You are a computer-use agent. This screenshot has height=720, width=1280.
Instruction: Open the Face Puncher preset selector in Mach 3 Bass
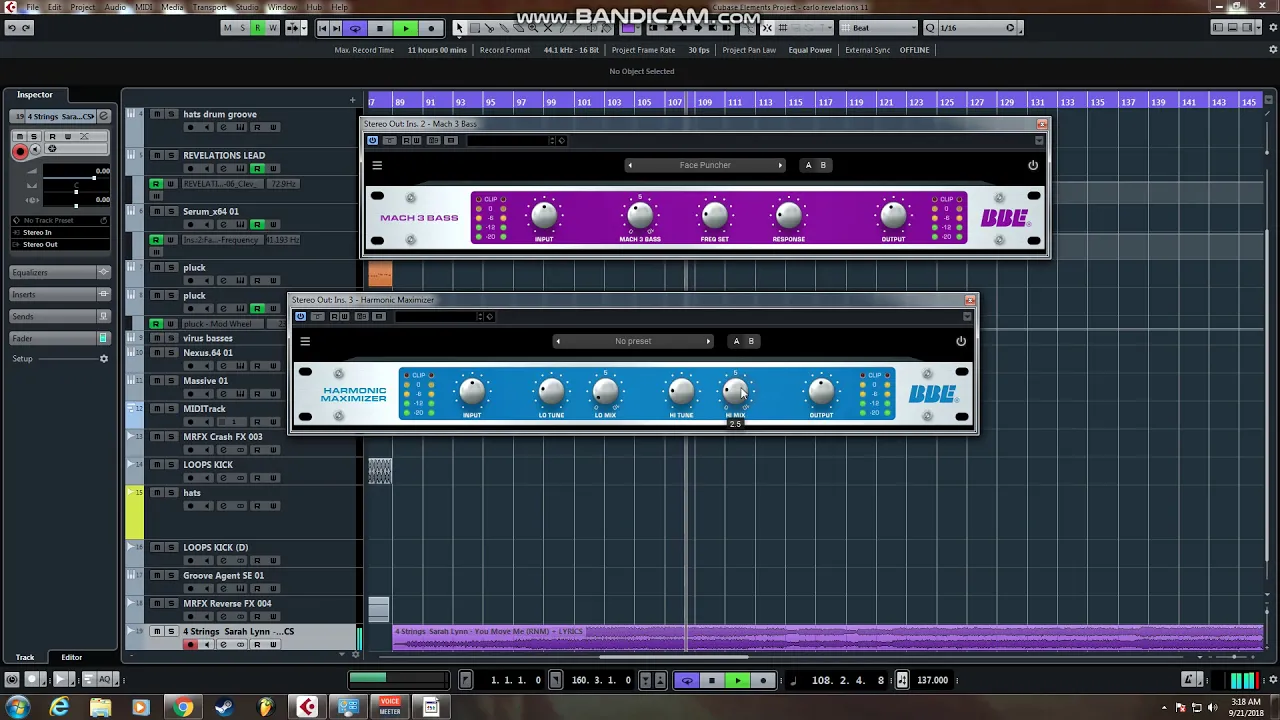point(705,165)
